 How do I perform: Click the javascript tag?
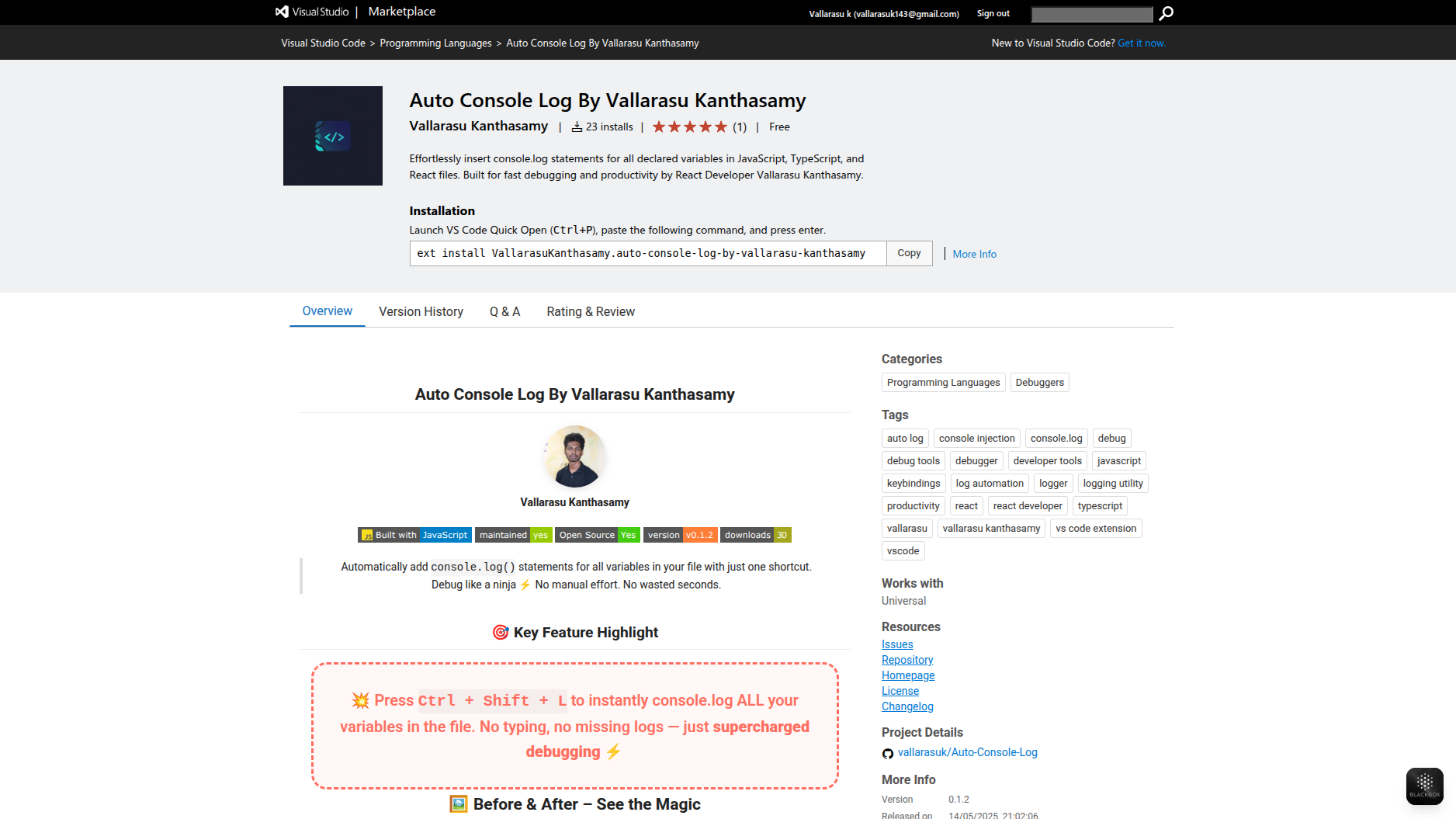click(x=1118, y=460)
